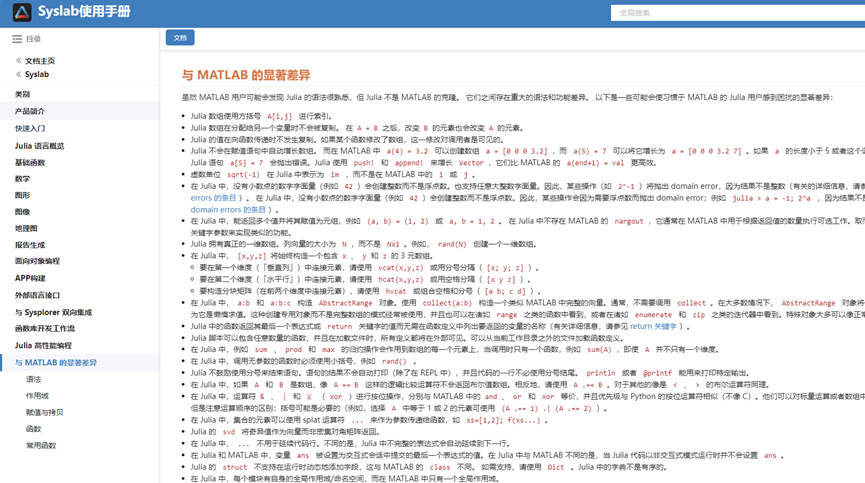Screen dimensions: 865x483
Task: Click the code snippet svd
Action: [228, 432]
